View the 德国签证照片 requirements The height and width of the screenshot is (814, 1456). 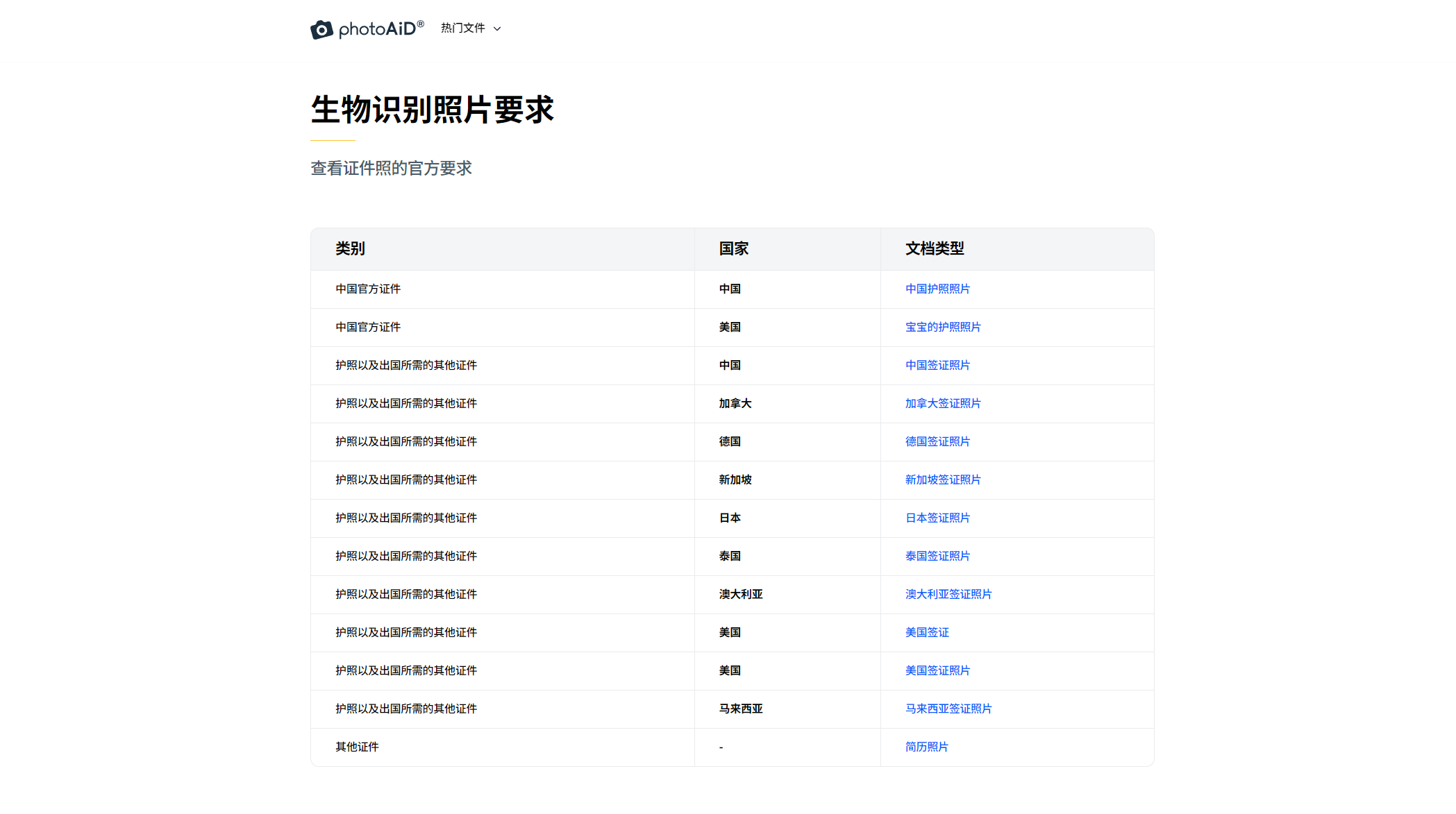point(937,441)
